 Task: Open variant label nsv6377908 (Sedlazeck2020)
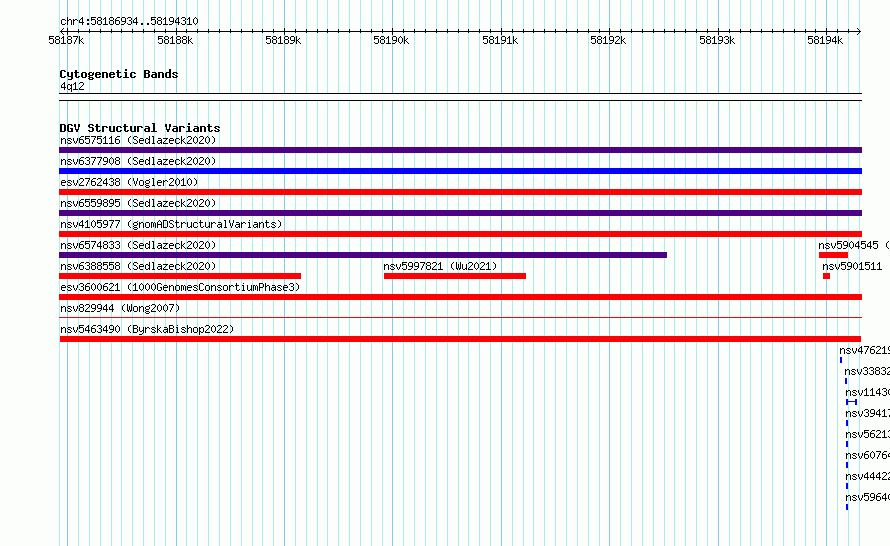tap(138, 161)
